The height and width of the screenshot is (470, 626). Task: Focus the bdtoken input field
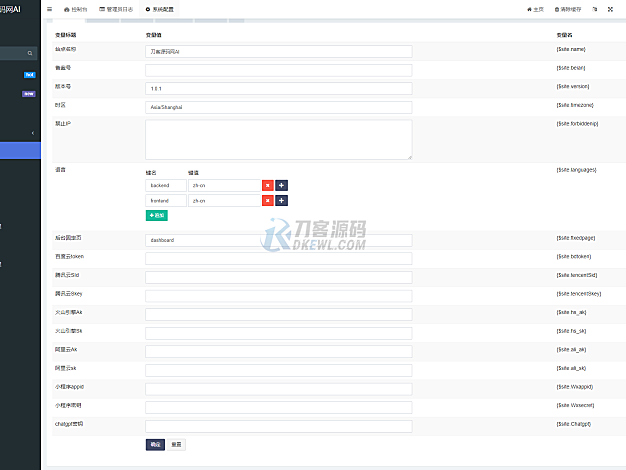[279, 259]
